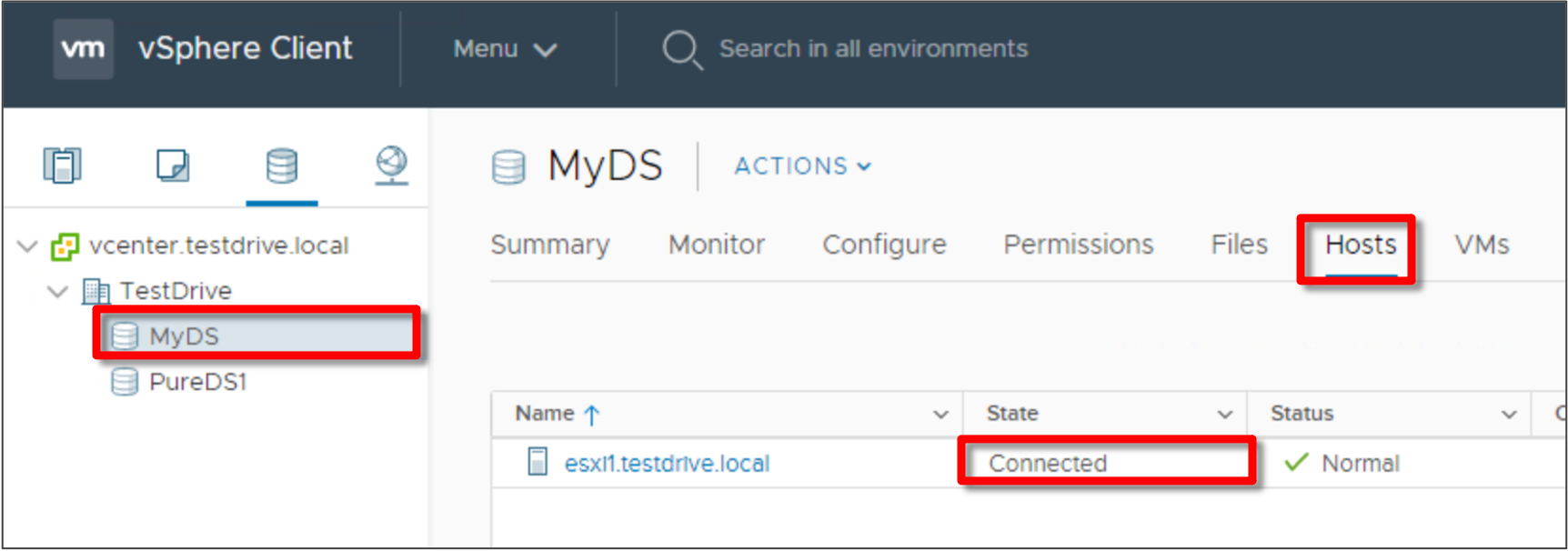Viewport: 1568px width, 551px height.
Task: Focus the Search in all environments field
Action: pos(873,49)
